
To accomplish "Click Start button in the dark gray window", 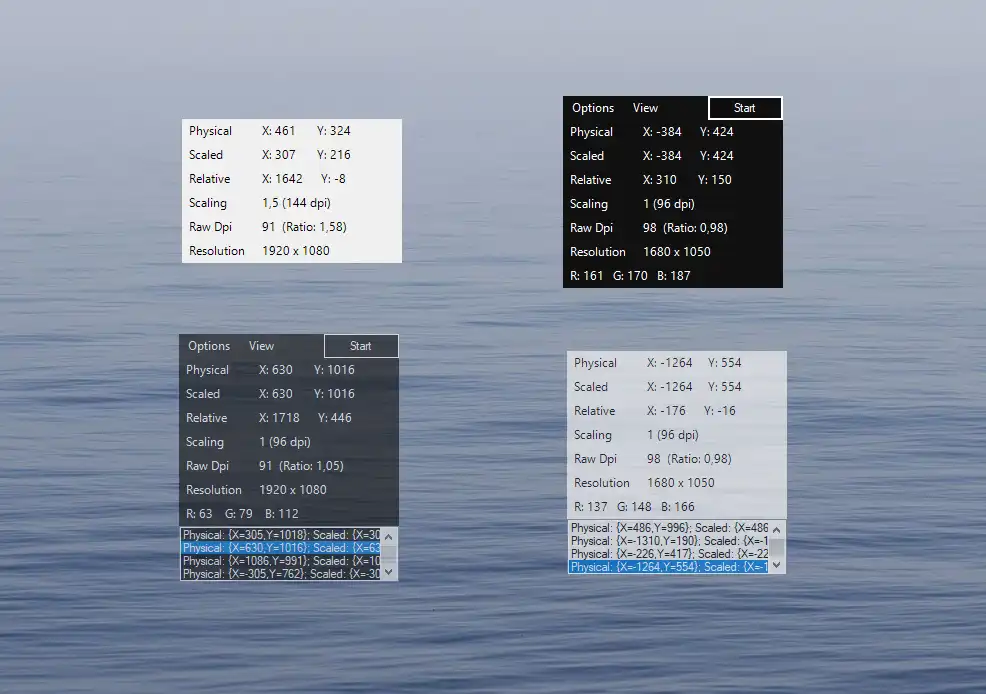I will tap(361, 346).
